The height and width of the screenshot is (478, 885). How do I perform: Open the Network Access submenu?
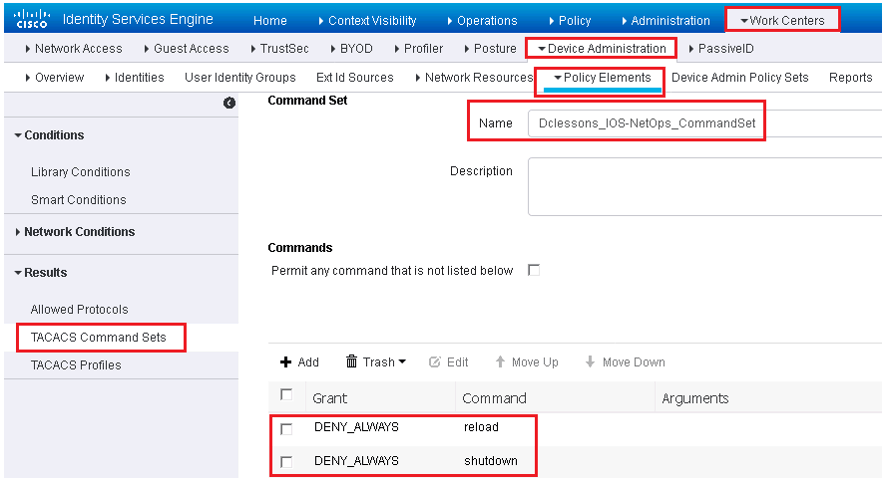[x=73, y=49]
